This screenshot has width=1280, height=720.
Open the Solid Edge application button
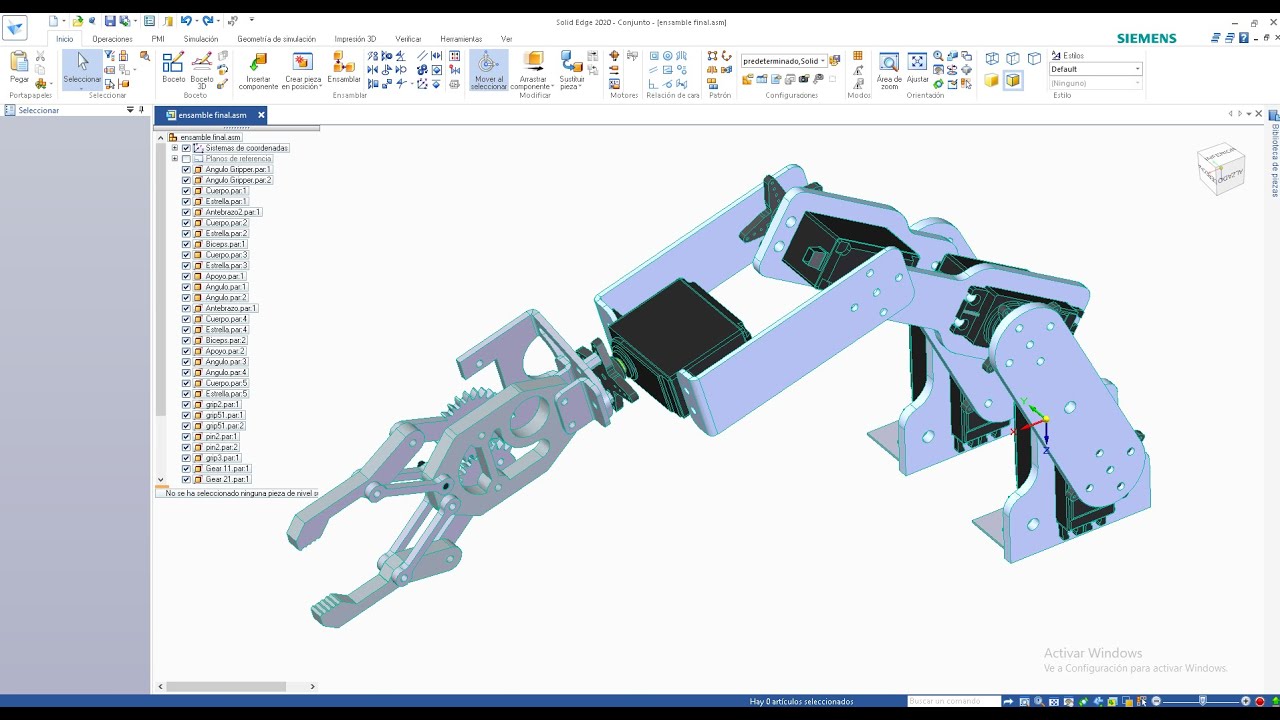coord(16,27)
